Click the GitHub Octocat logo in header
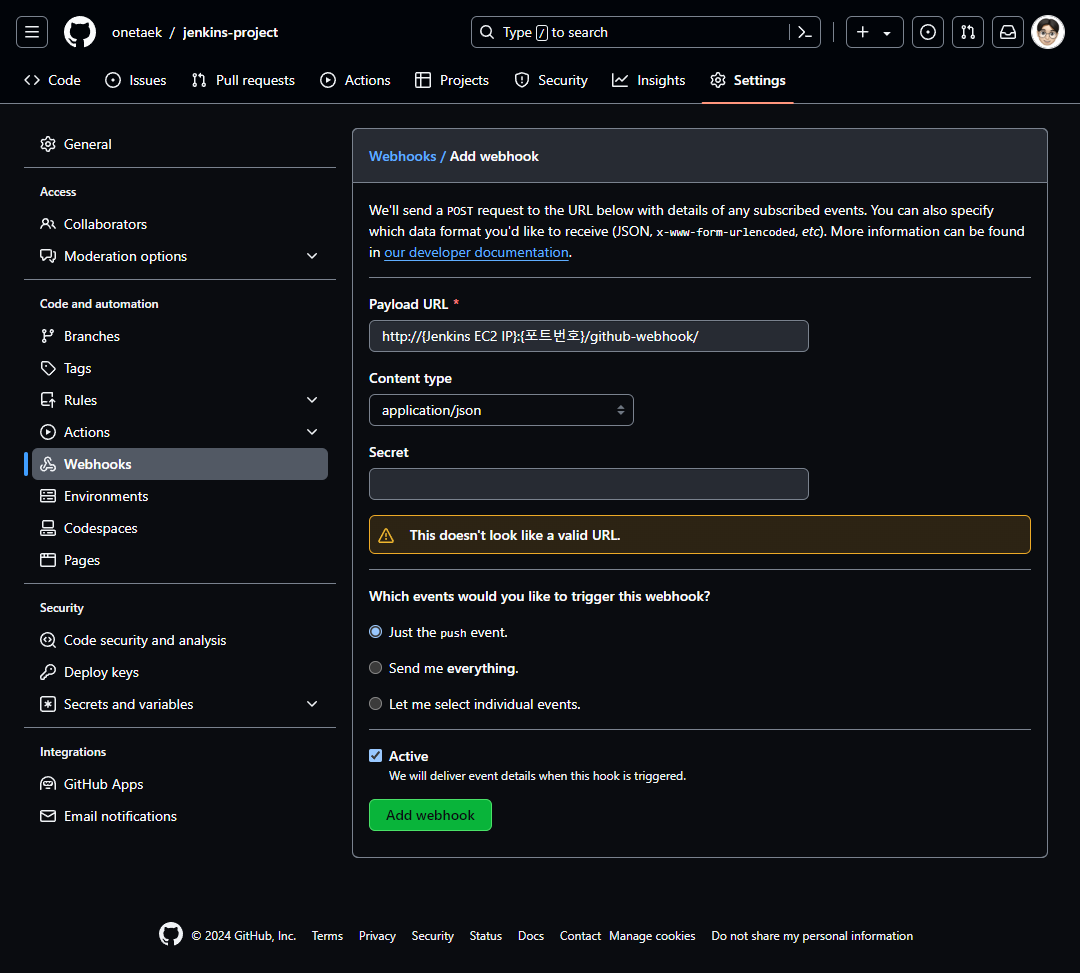Screen dimensions: 1080x973 (x=80, y=32)
